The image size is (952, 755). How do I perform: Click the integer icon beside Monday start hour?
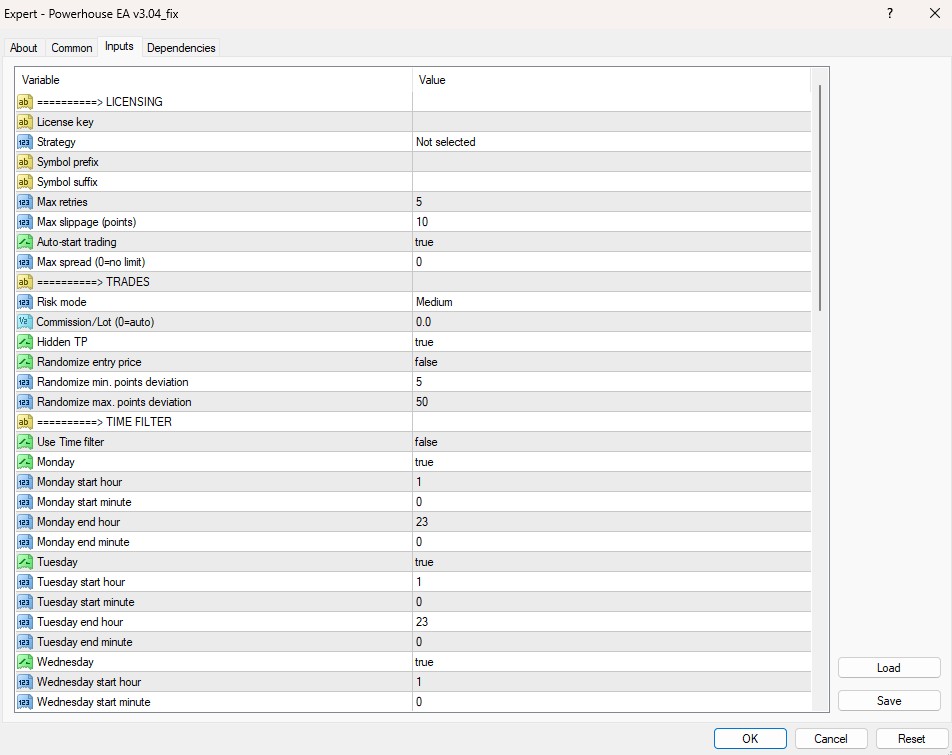(x=24, y=482)
